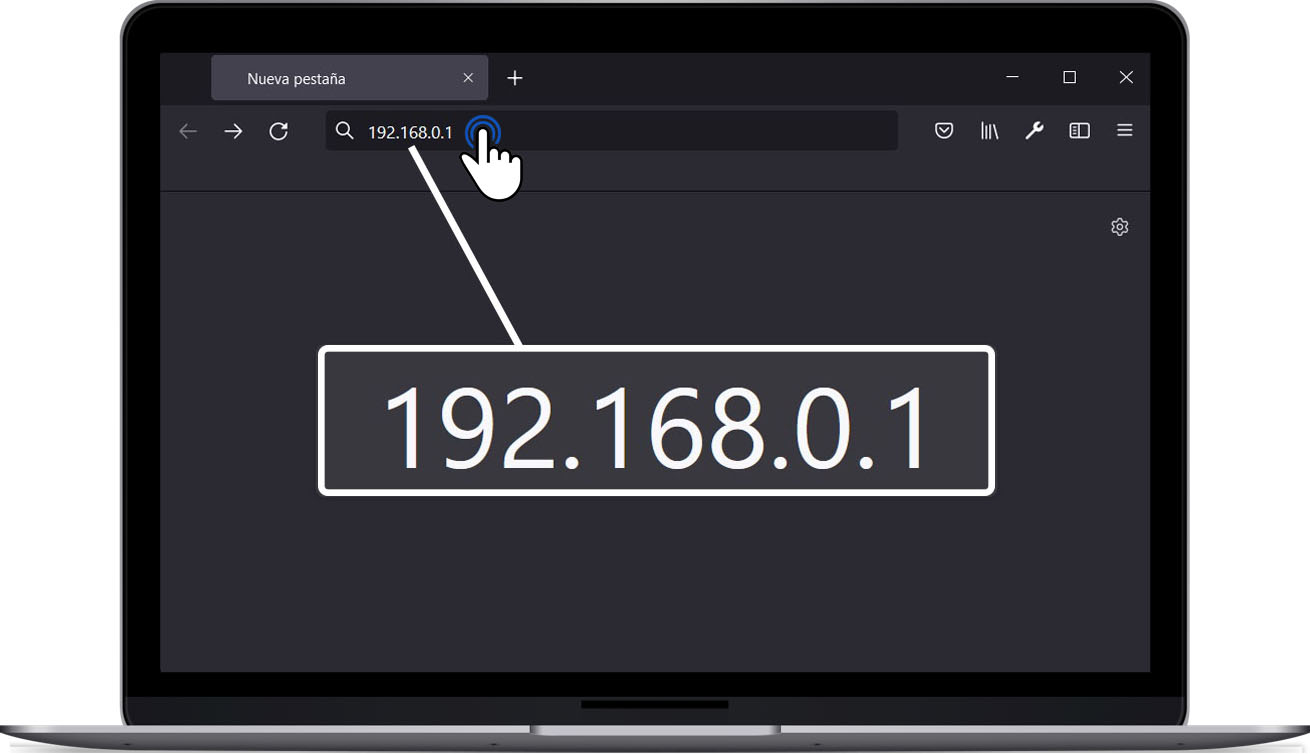
Task: Maximize the browser window
Action: coord(1069,77)
